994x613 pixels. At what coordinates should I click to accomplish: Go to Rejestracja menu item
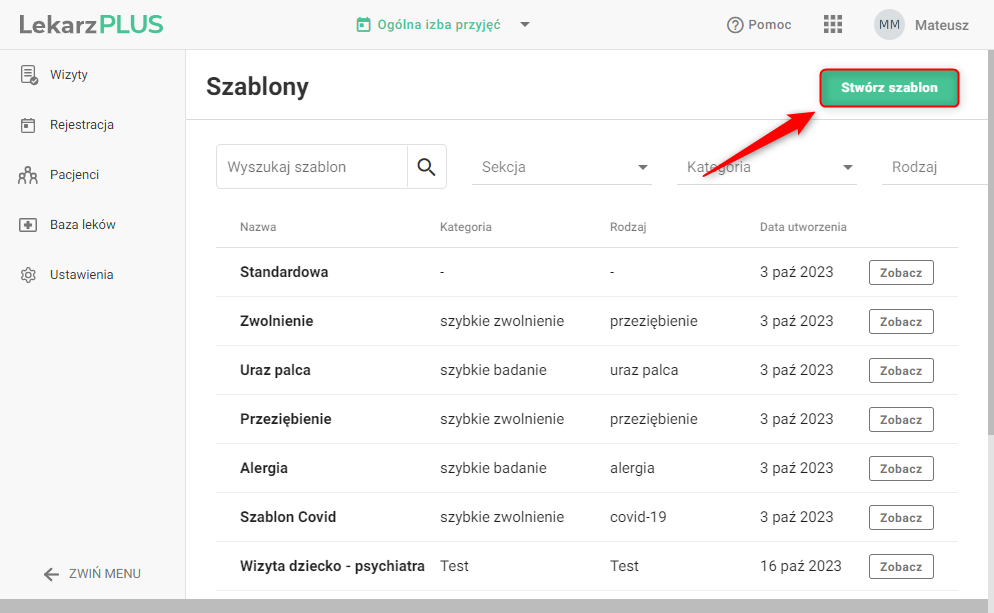pyautogui.click(x=82, y=125)
